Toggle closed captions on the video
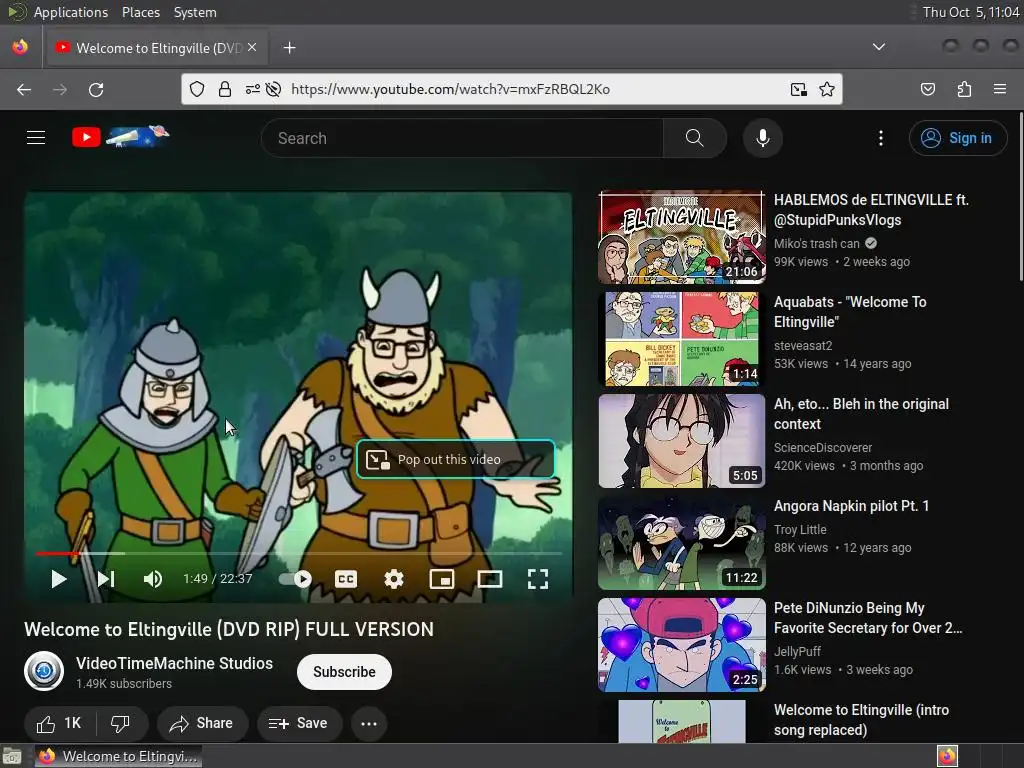Image resolution: width=1024 pixels, height=768 pixels. [x=345, y=579]
